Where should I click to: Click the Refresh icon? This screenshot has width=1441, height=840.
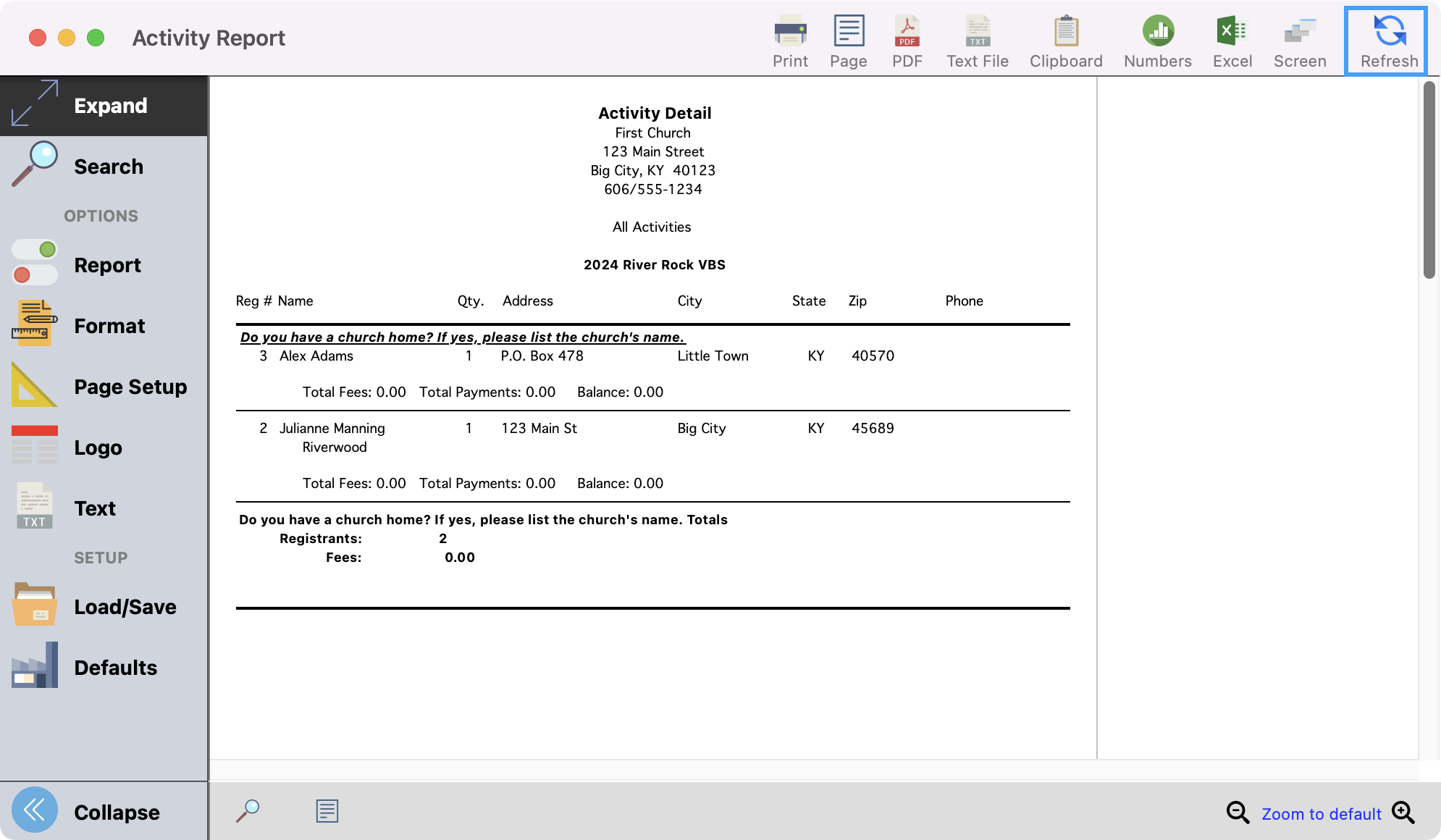click(1388, 41)
